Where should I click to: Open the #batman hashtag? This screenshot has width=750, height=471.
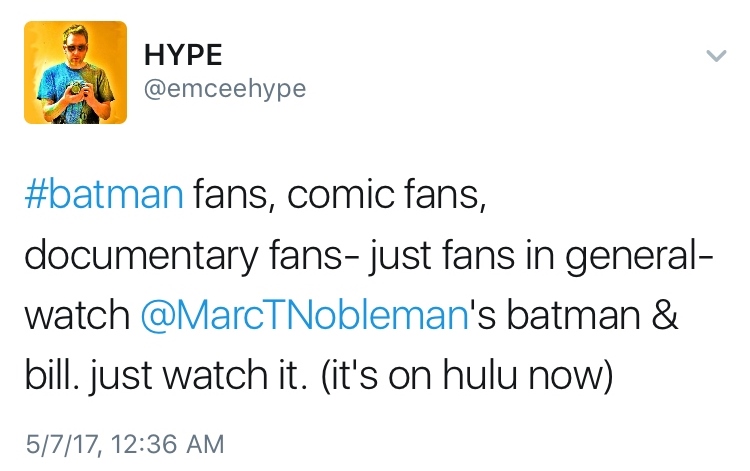[103, 198]
